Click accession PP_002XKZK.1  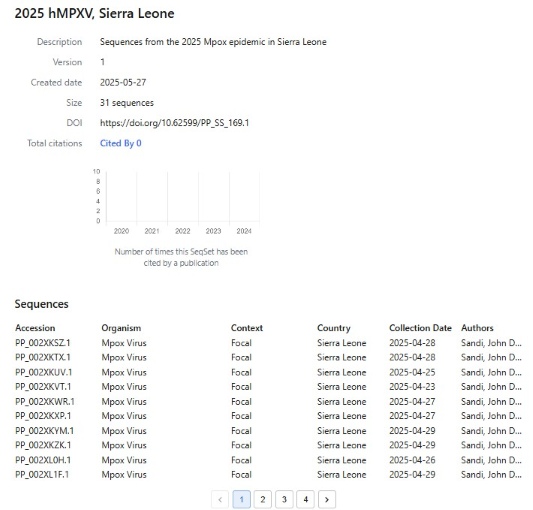43,445
